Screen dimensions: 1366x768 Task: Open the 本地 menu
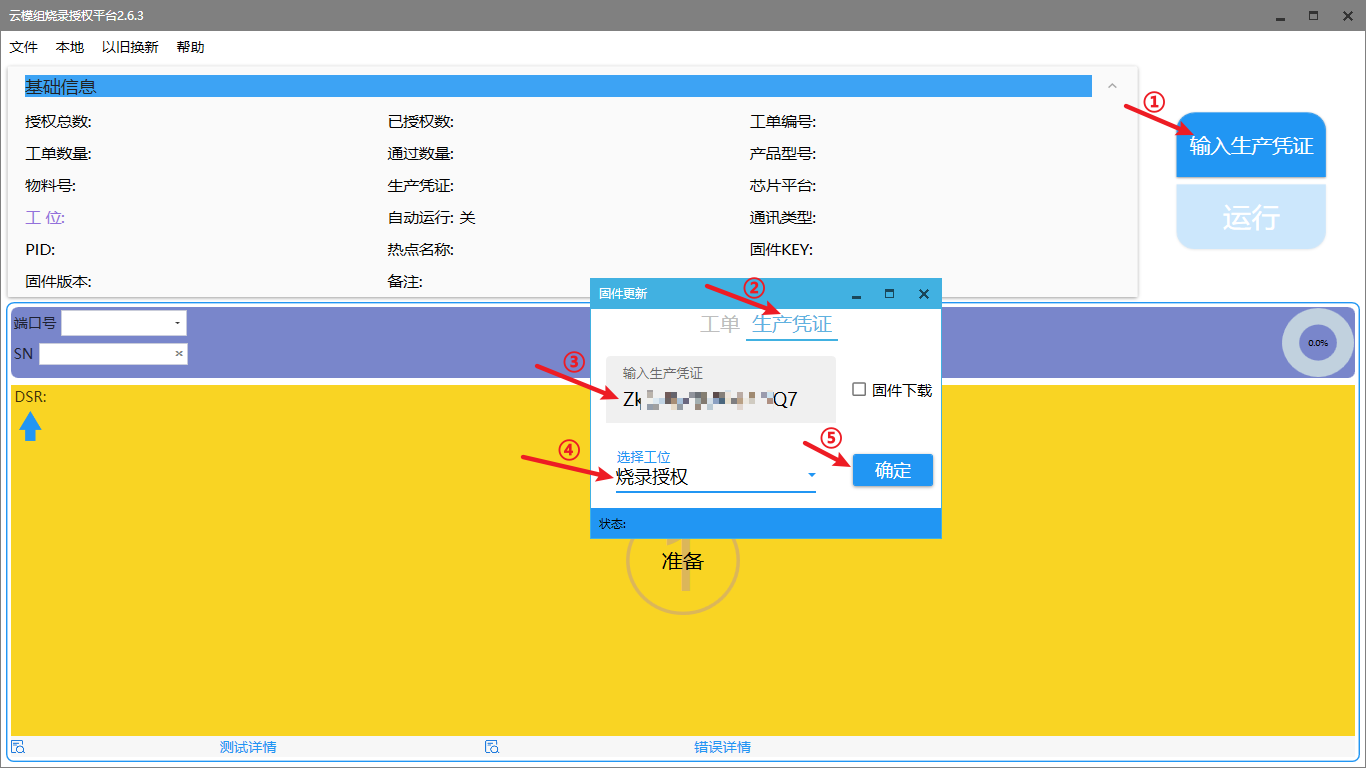click(x=70, y=47)
